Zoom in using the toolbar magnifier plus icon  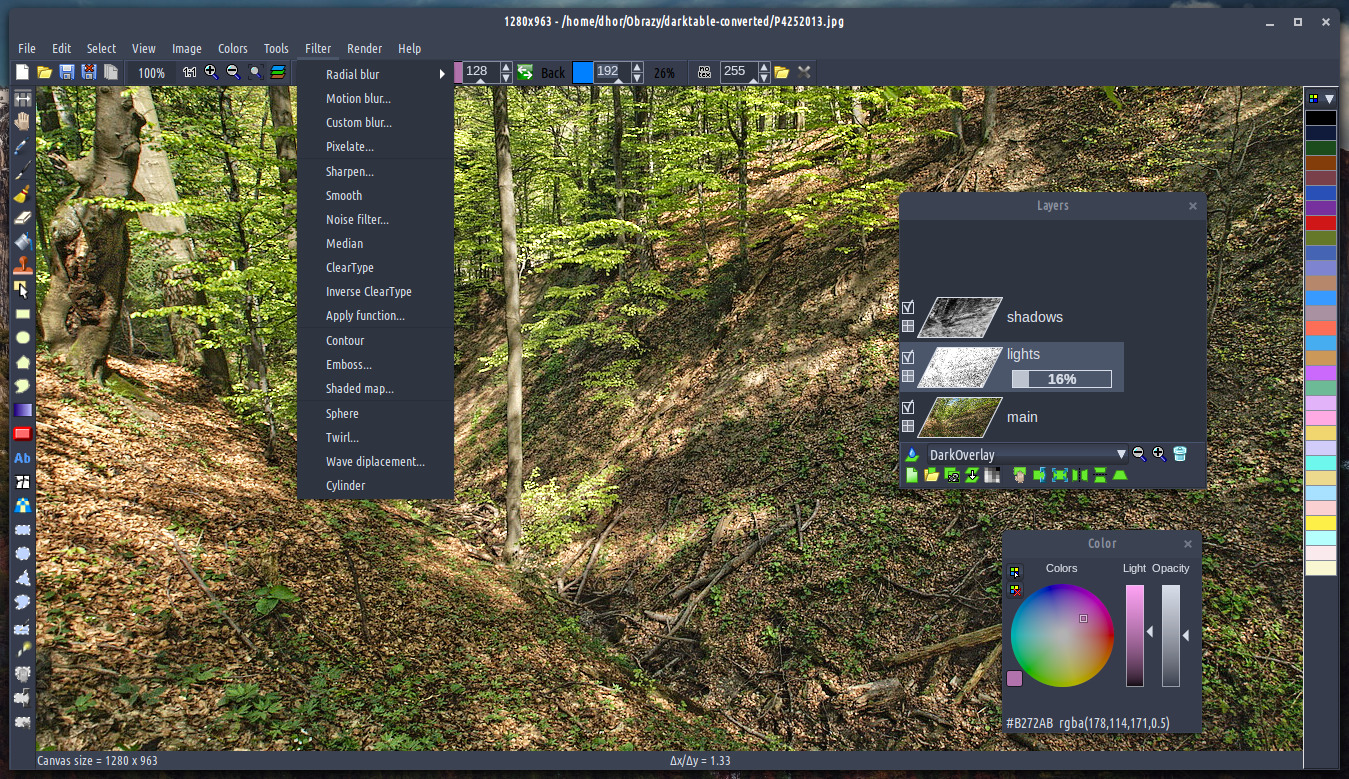pyautogui.click(x=211, y=72)
